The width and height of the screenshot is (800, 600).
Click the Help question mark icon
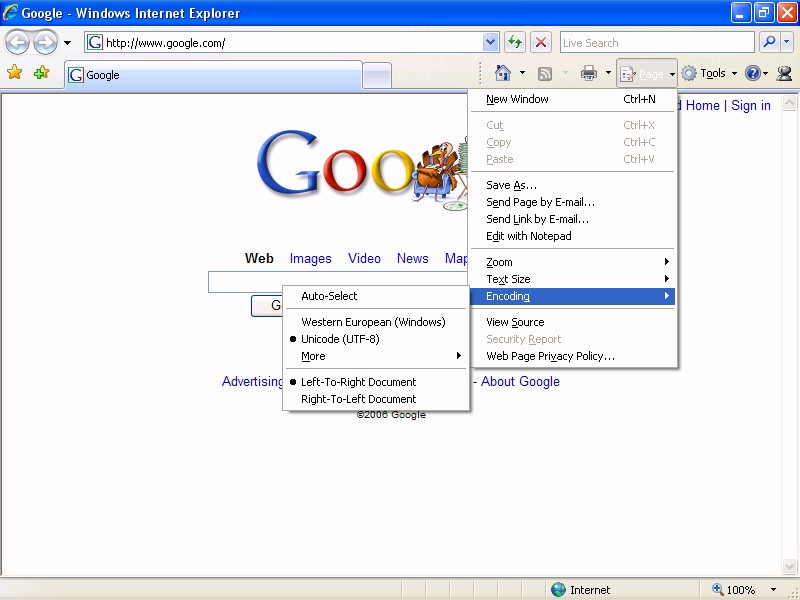click(753, 73)
